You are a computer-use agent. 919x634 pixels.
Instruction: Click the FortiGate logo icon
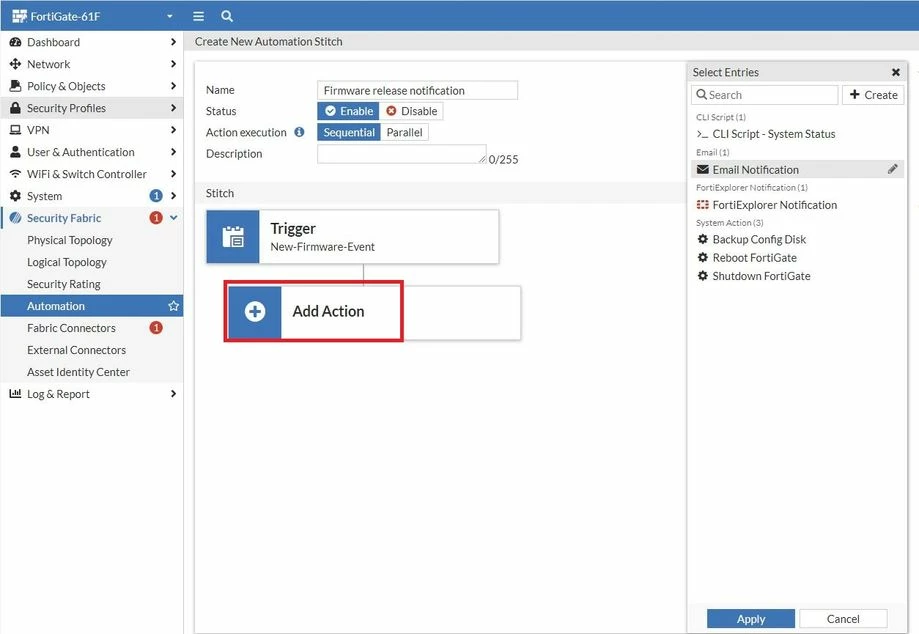tap(19, 16)
